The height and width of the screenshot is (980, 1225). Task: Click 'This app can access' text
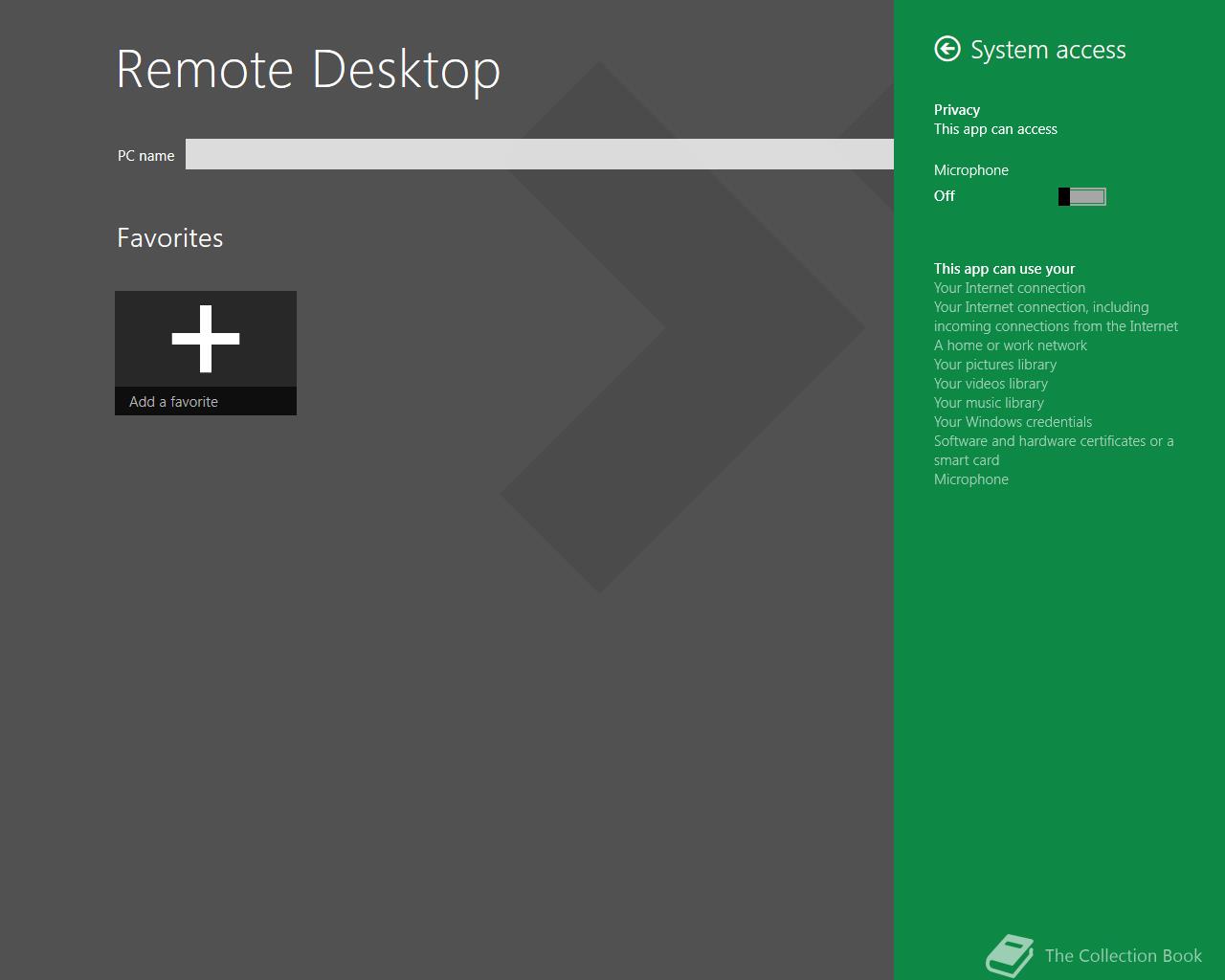tap(995, 129)
